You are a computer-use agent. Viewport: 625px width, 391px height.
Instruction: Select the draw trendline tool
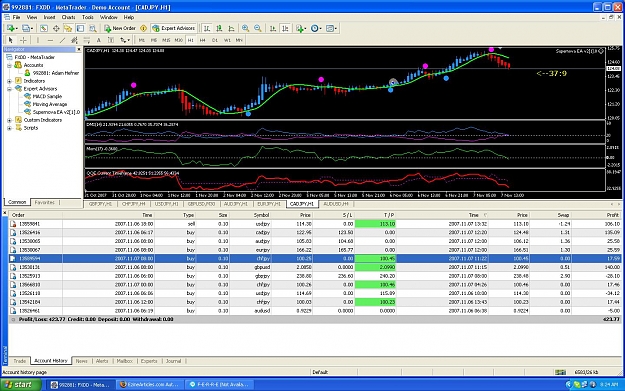click(x=62, y=40)
